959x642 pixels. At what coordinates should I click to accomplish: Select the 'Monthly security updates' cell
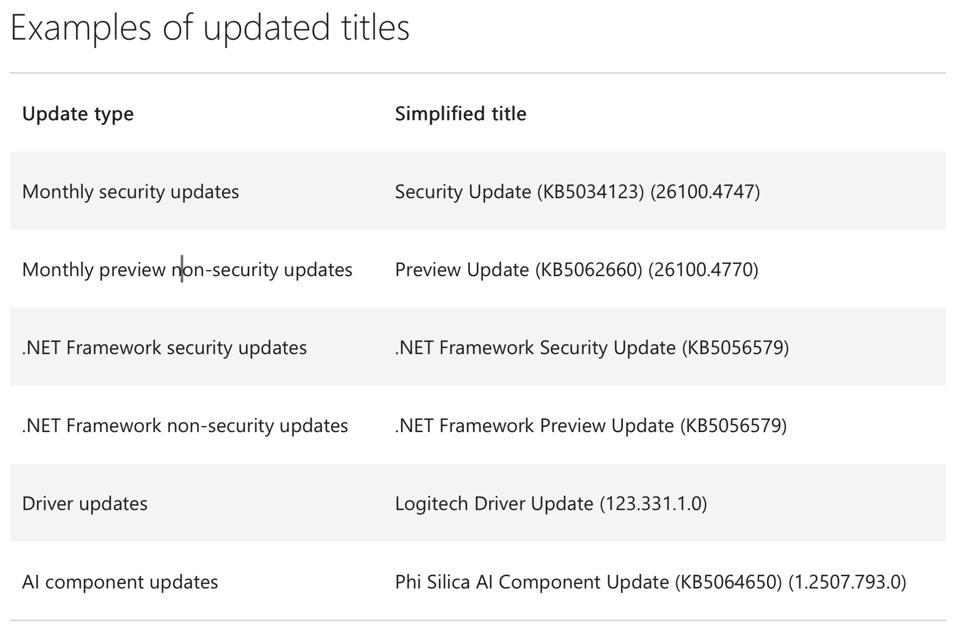tap(130, 192)
